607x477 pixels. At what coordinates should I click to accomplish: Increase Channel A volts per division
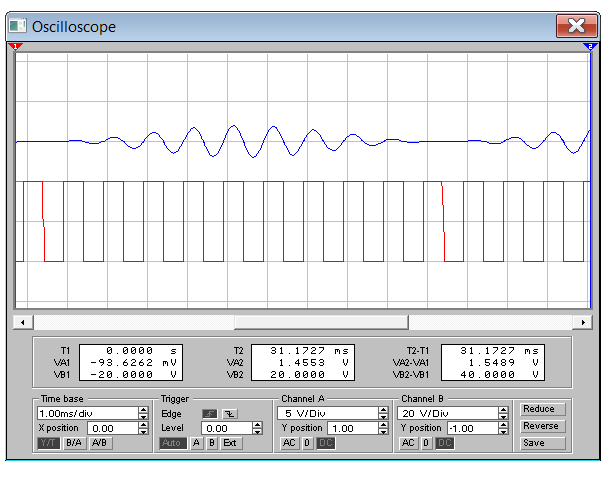(383, 410)
